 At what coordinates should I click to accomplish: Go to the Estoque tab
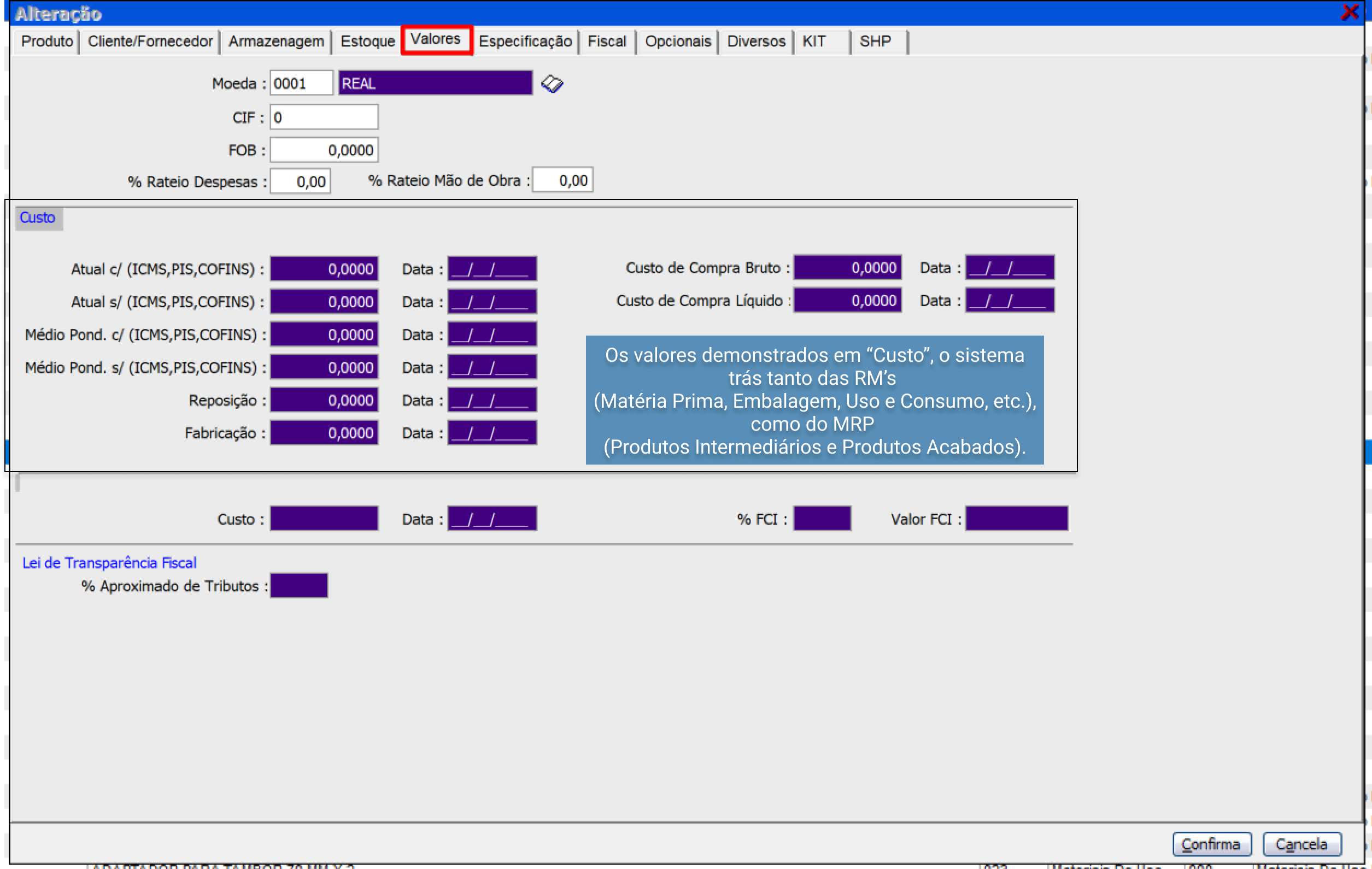(367, 42)
